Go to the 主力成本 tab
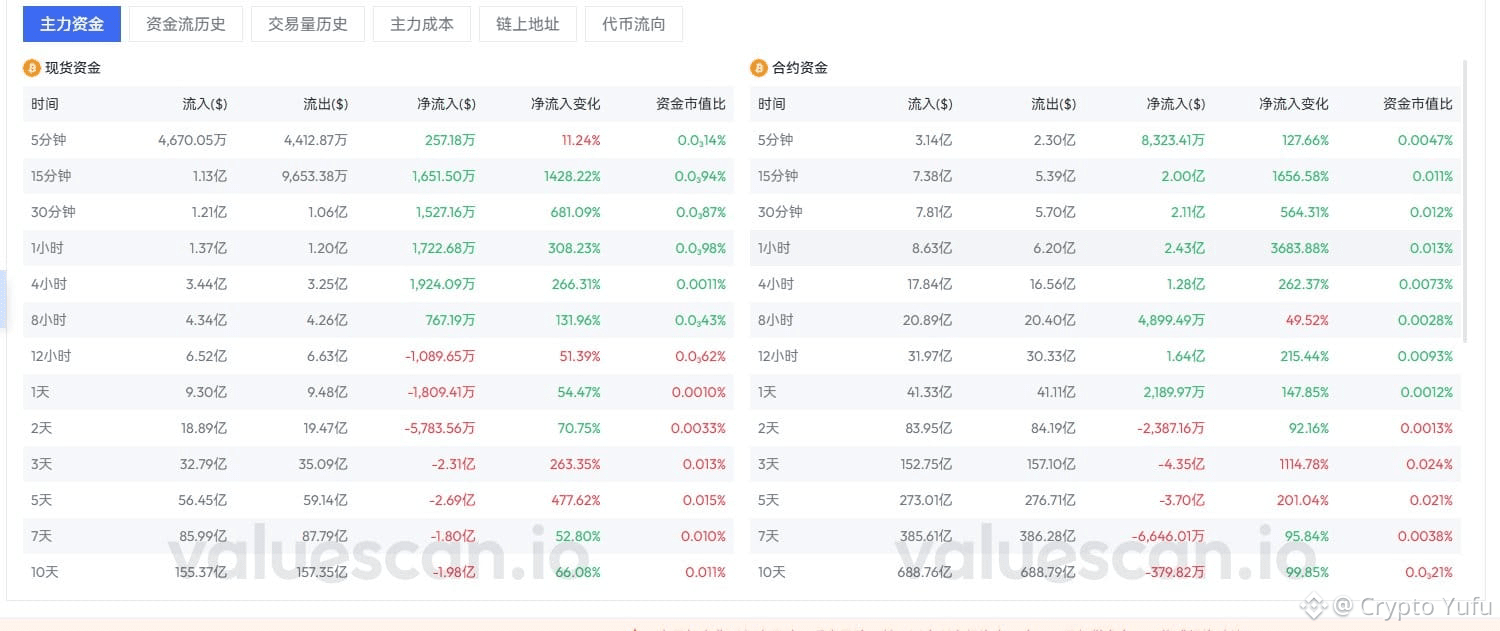The height and width of the screenshot is (631, 1500). (x=422, y=24)
